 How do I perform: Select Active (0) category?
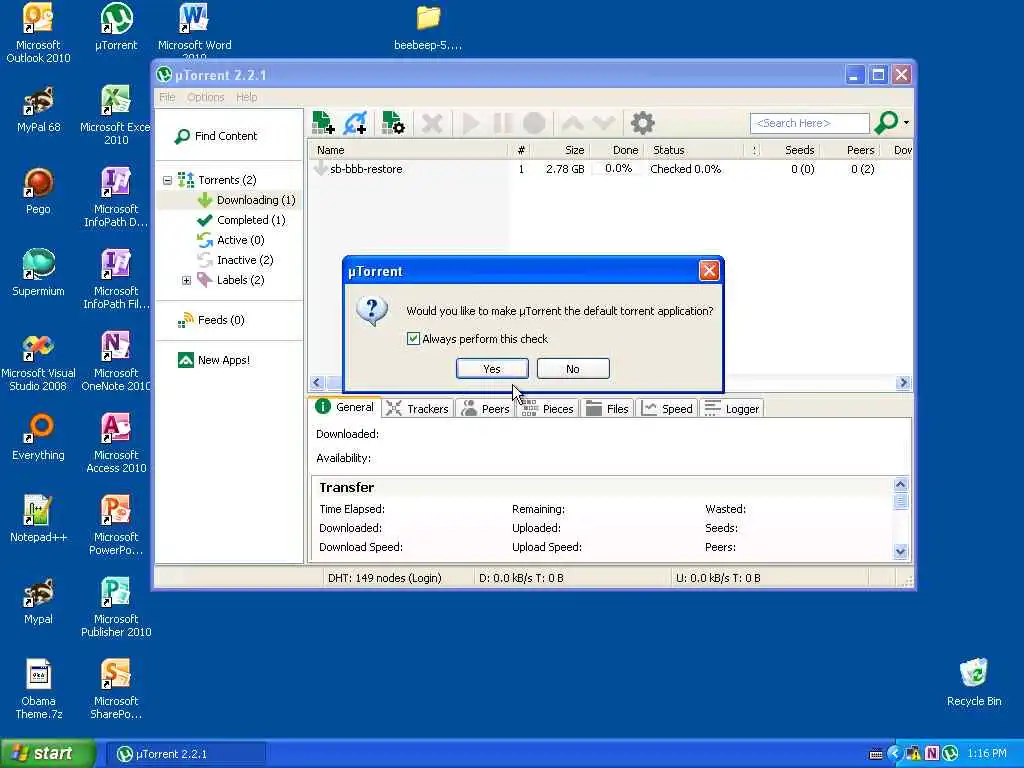pyautogui.click(x=231, y=240)
